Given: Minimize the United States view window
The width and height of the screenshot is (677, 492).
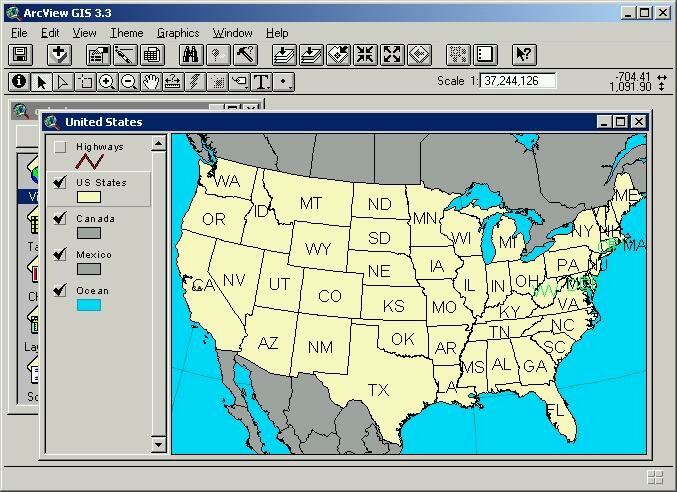Looking at the screenshot, I should tap(604, 122).
